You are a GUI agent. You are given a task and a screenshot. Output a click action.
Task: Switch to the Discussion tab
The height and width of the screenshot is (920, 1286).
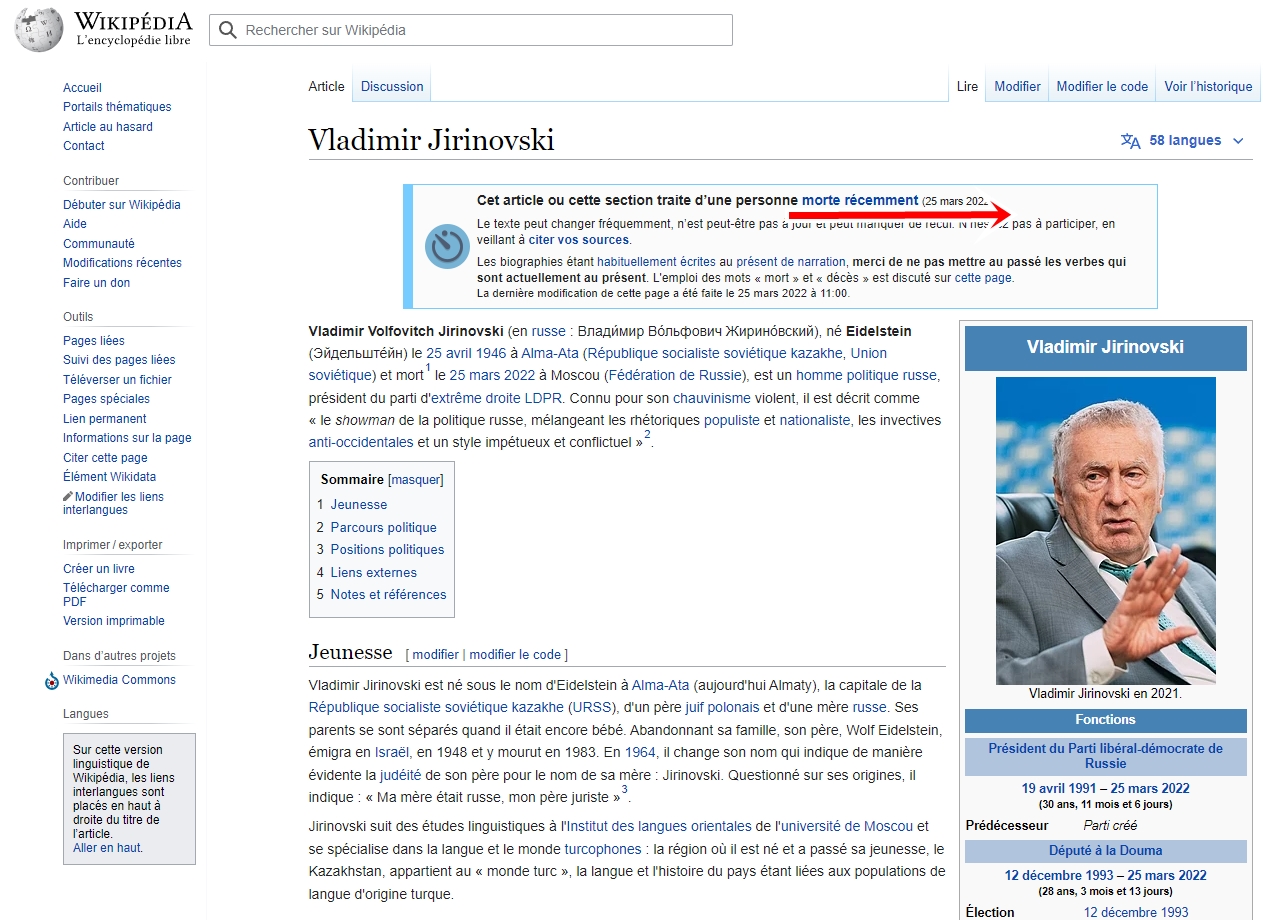tap(392, 87)
